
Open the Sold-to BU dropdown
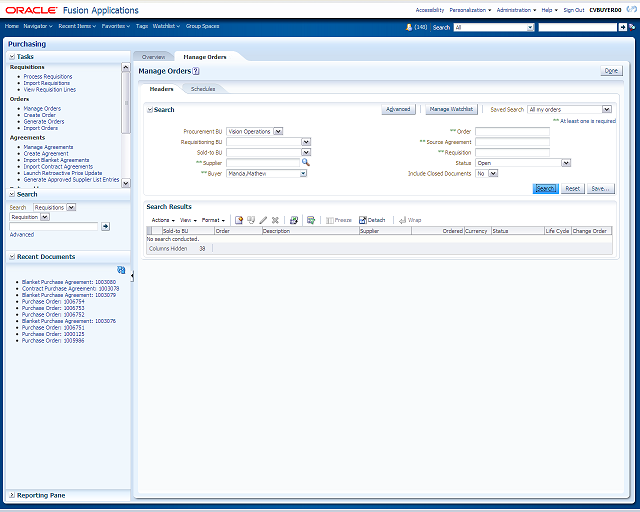click(x=306, y=152)
